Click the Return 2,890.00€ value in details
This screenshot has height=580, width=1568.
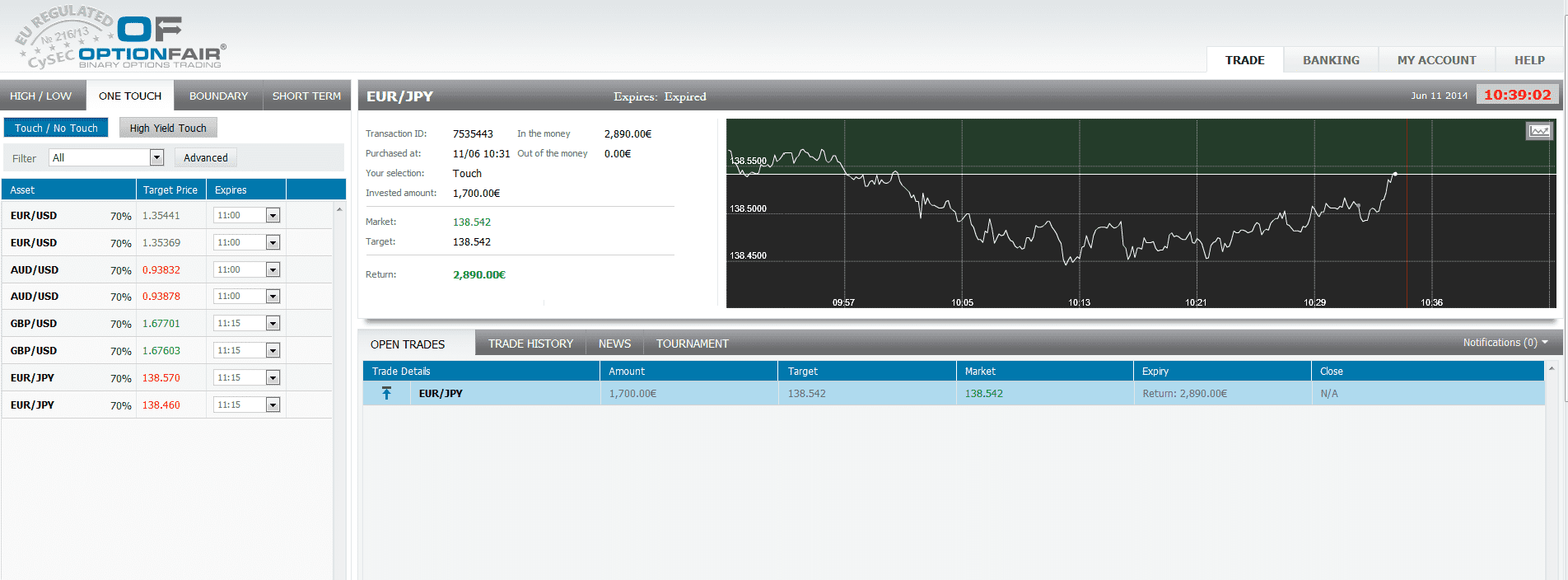point(479,275)
